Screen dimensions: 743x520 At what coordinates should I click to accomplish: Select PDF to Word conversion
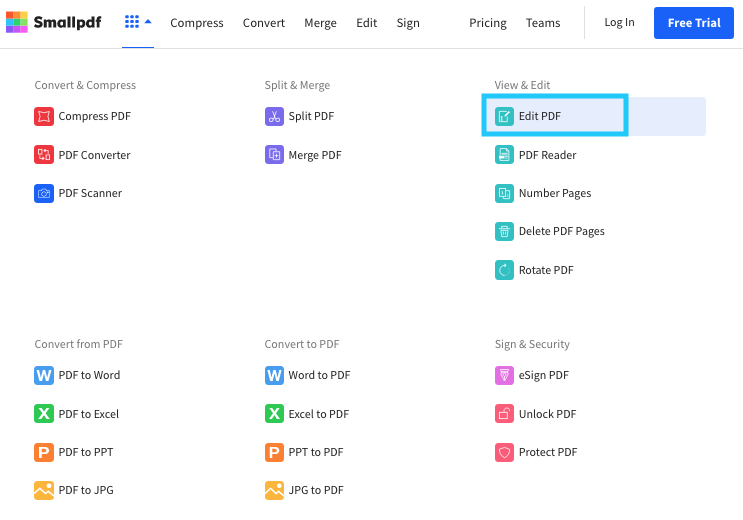(89, 376)
